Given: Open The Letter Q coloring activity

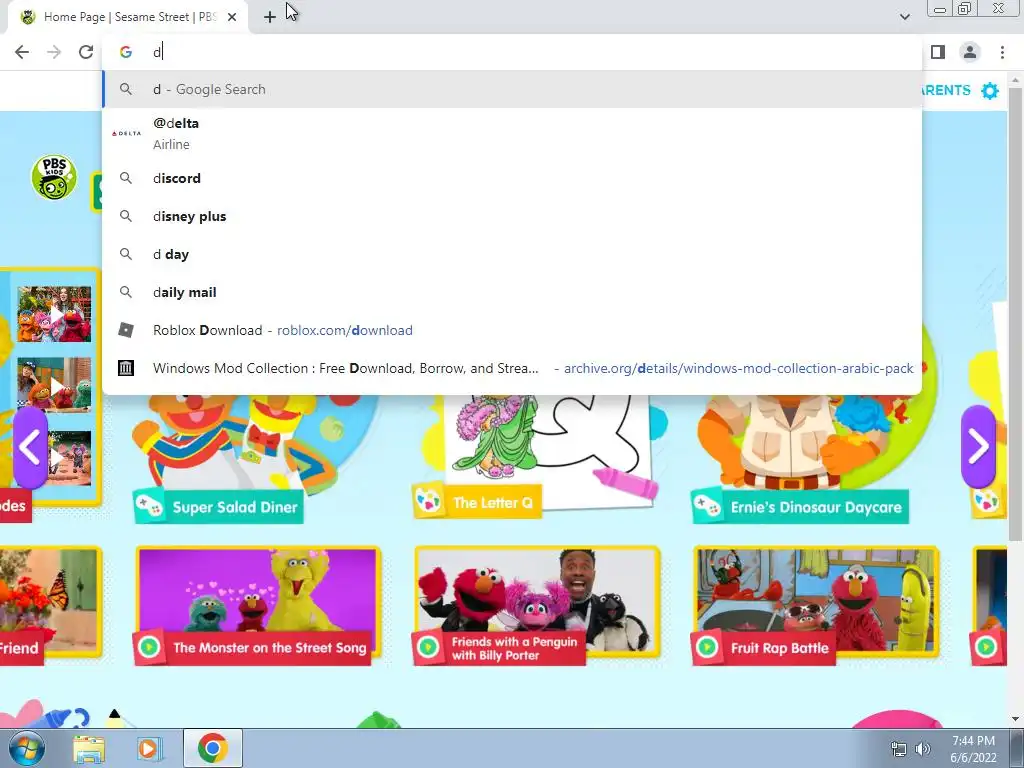Looking at the screenshot, I should (536, 455).
